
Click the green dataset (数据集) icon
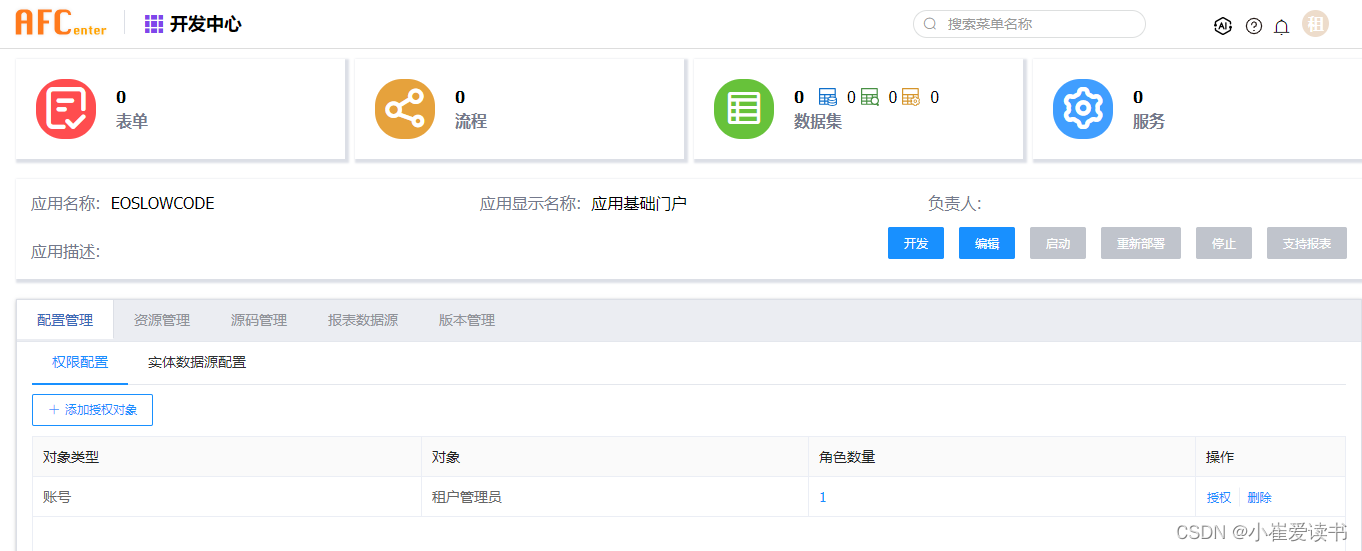point(744,109)
